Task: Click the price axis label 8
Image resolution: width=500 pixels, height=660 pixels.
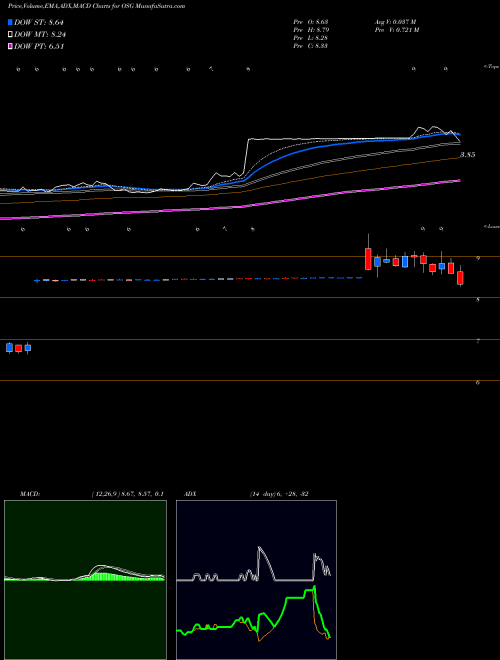Action: (x=478, y=300)
